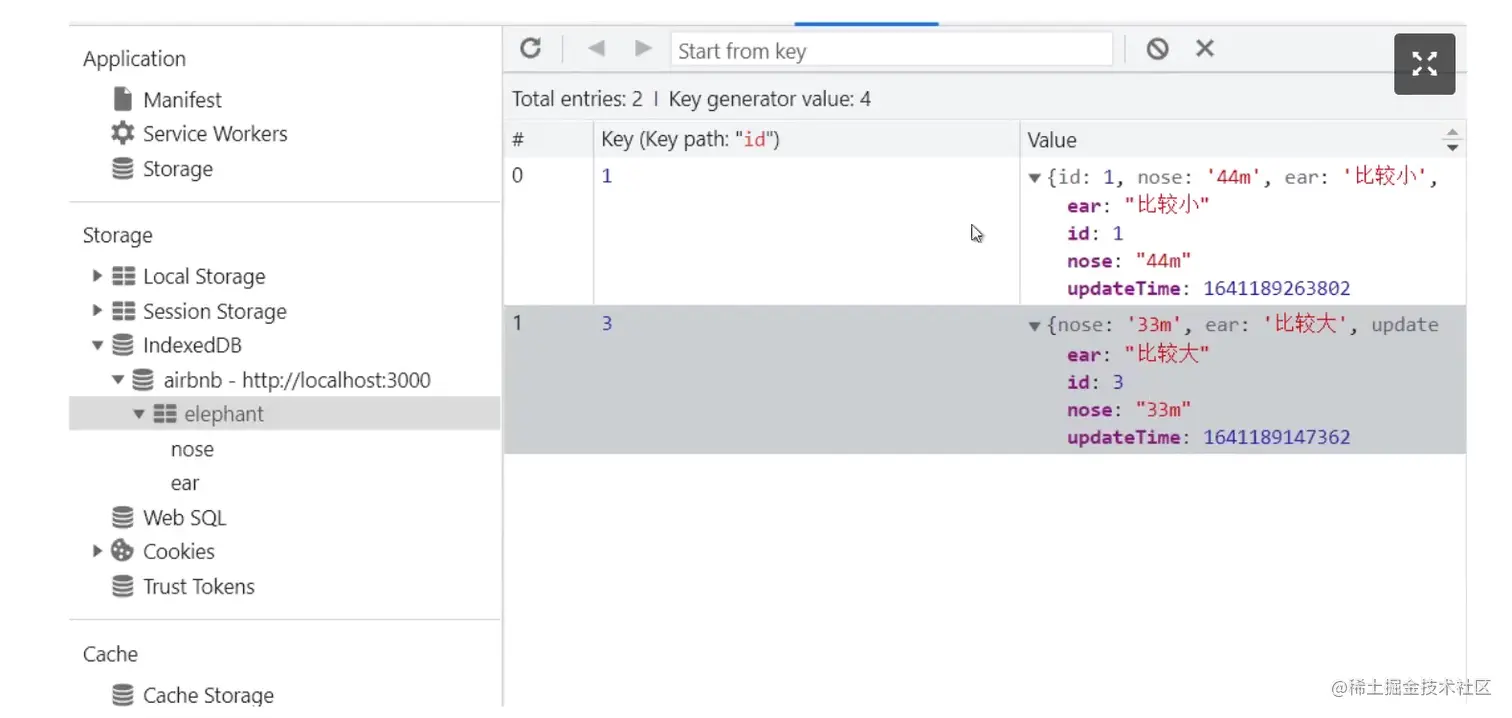Click the Storage database icon under Application

click(x=122, y=169)
